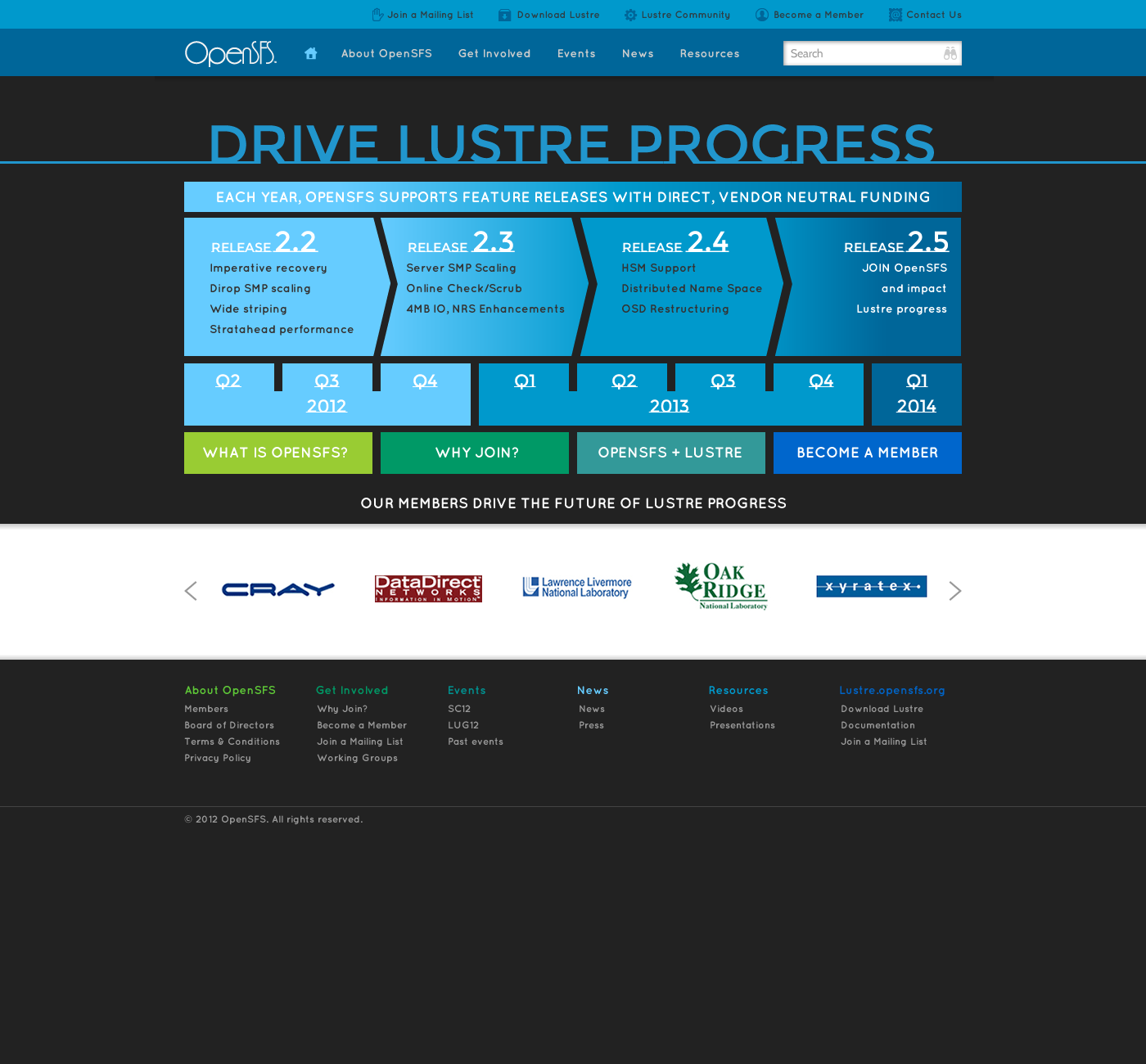
Task: Open the Oak Ridge National Laboratory logo
Action: [721, 586]
